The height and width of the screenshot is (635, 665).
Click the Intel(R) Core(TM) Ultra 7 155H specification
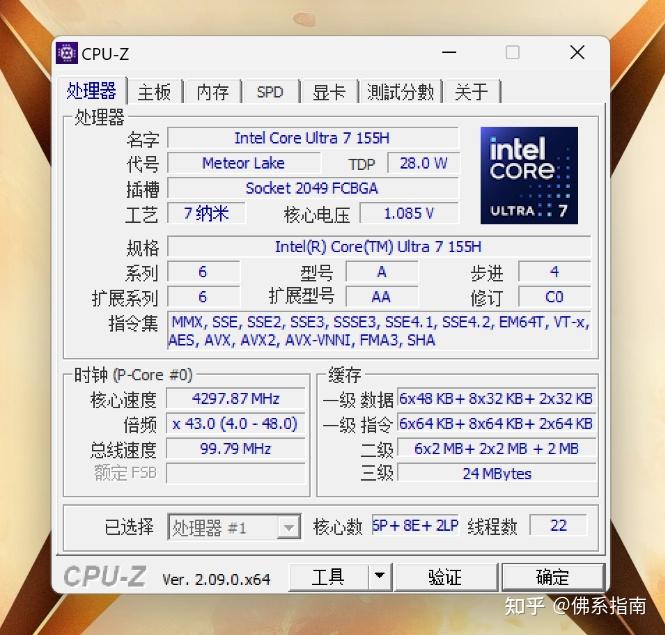pos(379,246)
